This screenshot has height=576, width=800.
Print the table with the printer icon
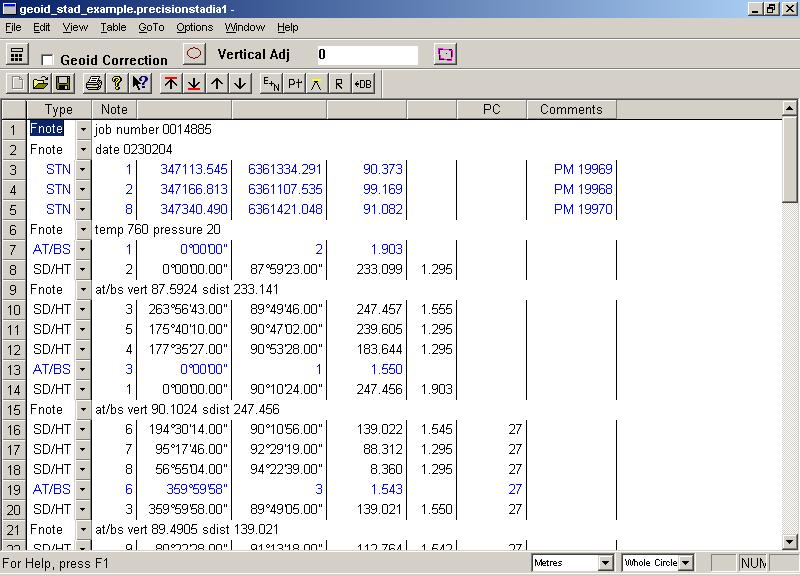click(x=93, y=84)
